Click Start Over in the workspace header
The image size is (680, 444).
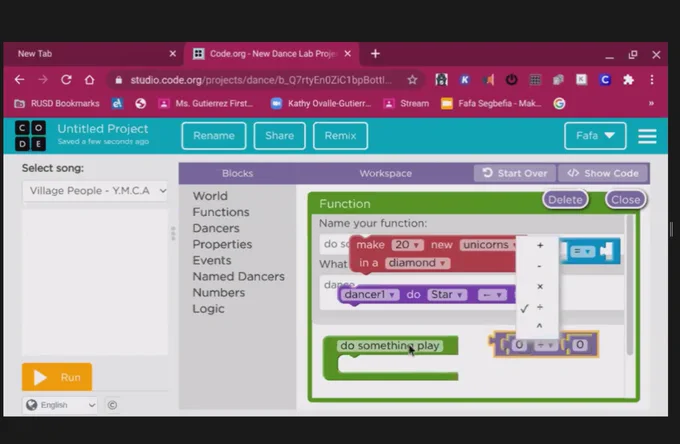[x=515, y=173]
